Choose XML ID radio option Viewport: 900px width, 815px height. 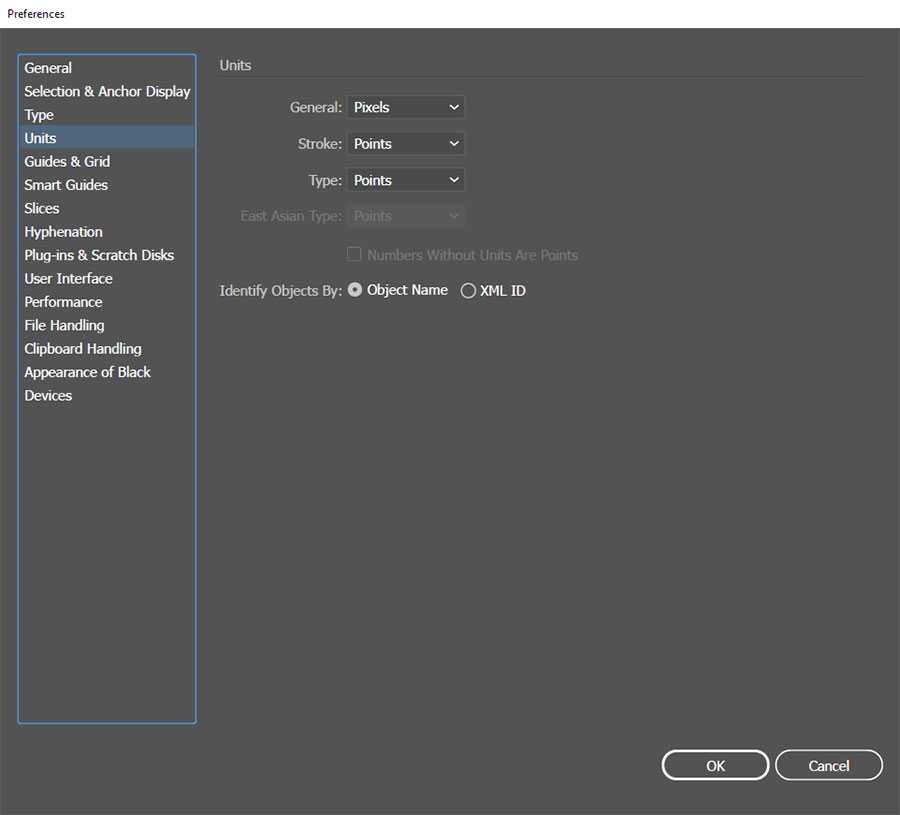468,291
